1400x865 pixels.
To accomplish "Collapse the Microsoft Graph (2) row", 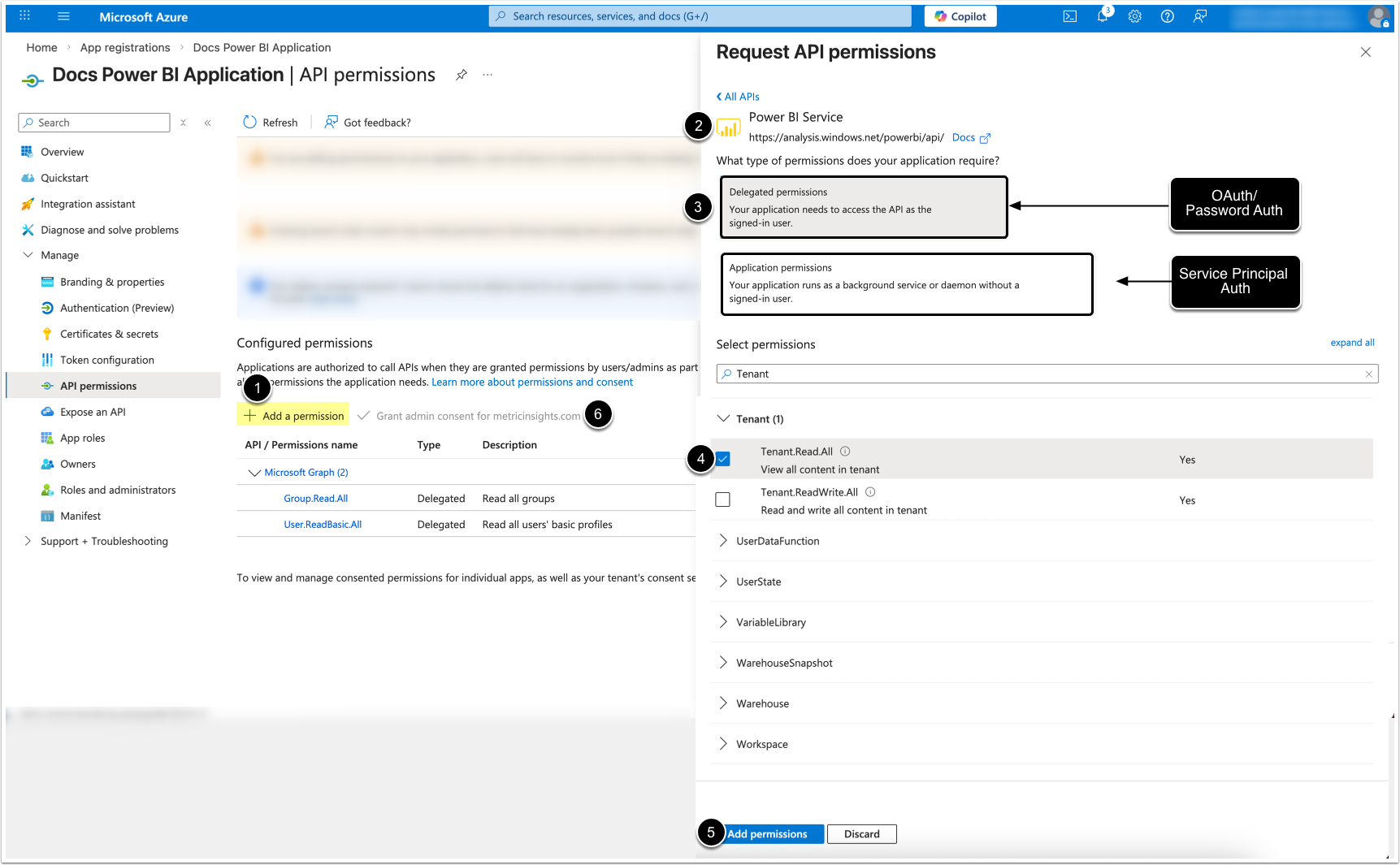I will [x=254, y=473].
